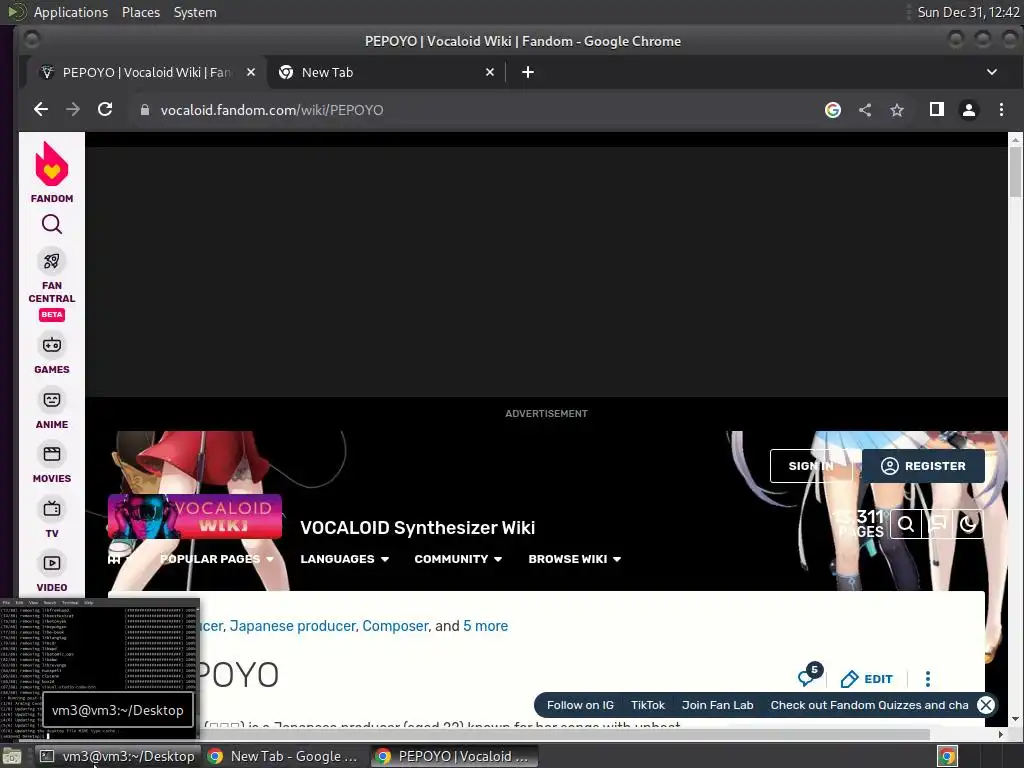Click Join Fan Lab link
Image resolution: width=1024 pixels, height=768 pixels.
point(717,705)
